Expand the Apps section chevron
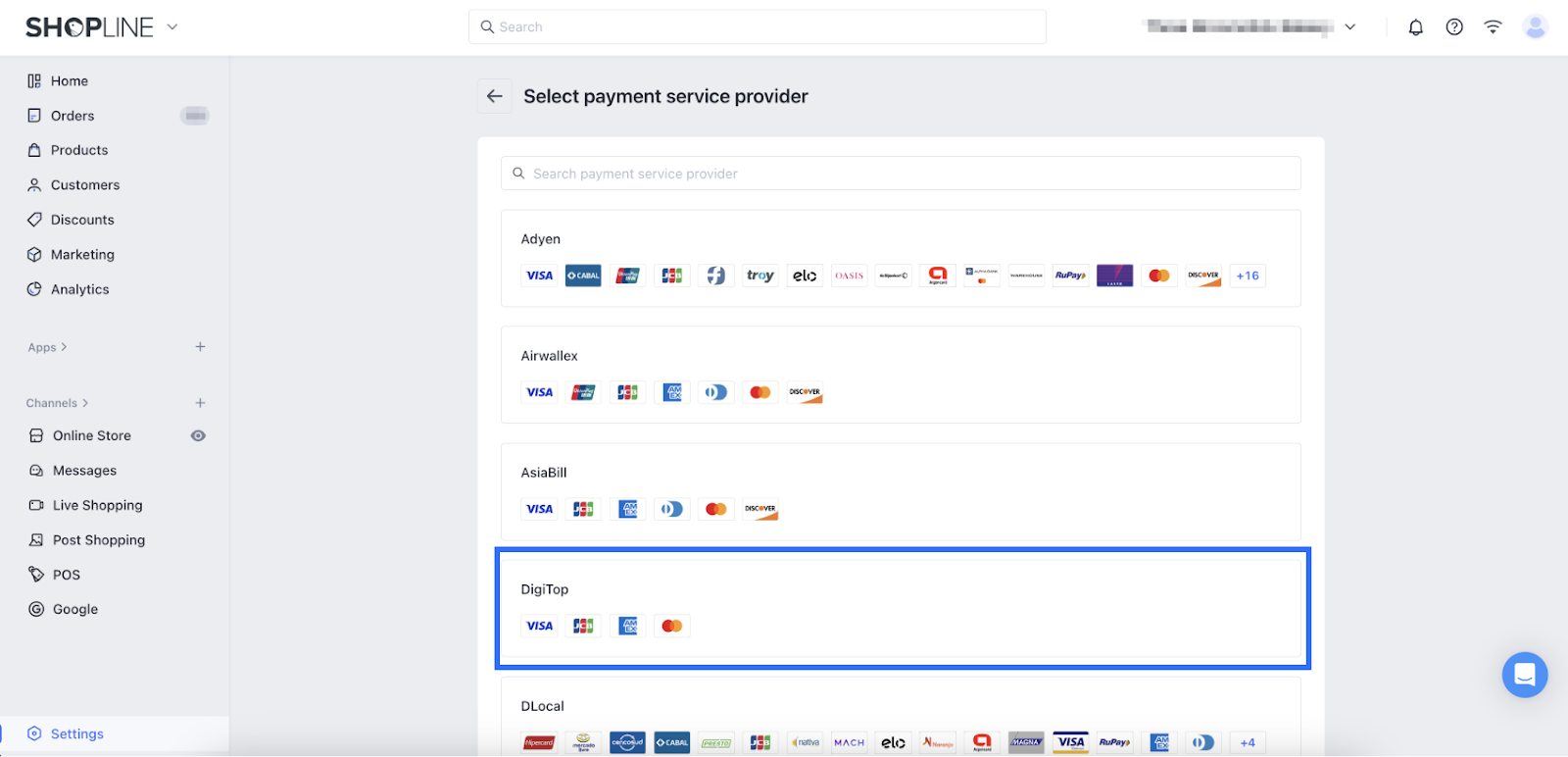The height and width of the screenshot is (757, 1568). point(64,347)
